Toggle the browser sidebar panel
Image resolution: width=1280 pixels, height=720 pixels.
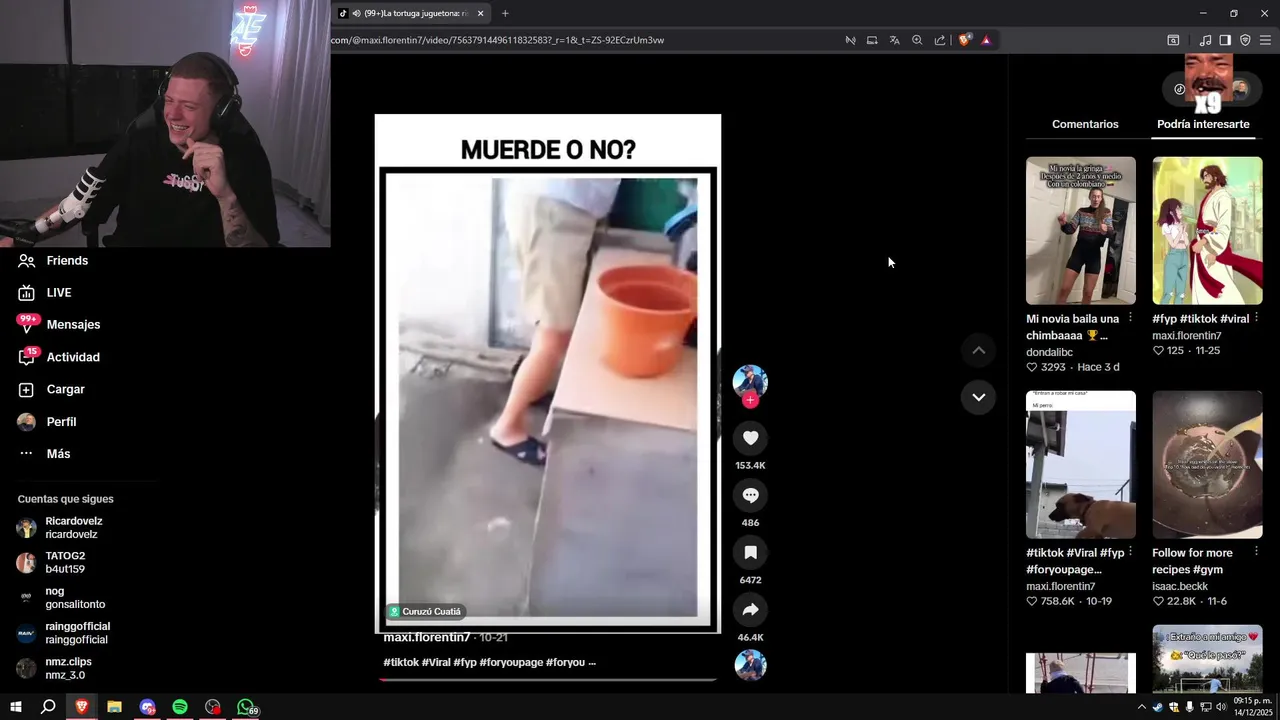(x=1225, y=40)
